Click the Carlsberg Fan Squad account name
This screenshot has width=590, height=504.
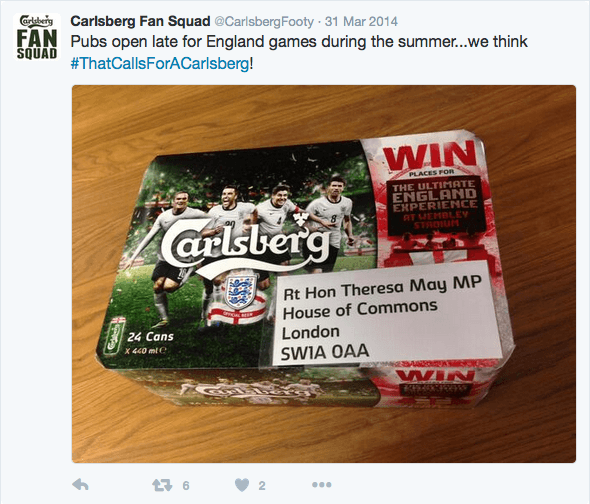(140, 21)
